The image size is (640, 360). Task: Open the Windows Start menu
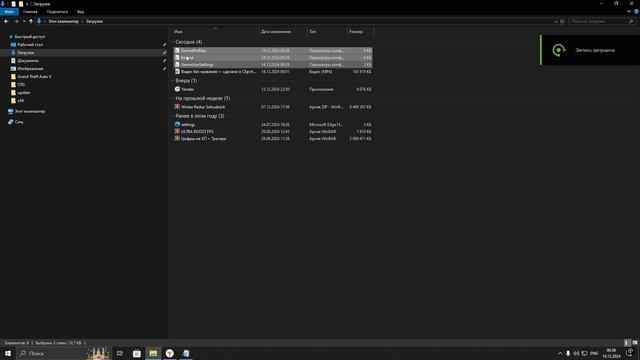[x=8, y=353]
